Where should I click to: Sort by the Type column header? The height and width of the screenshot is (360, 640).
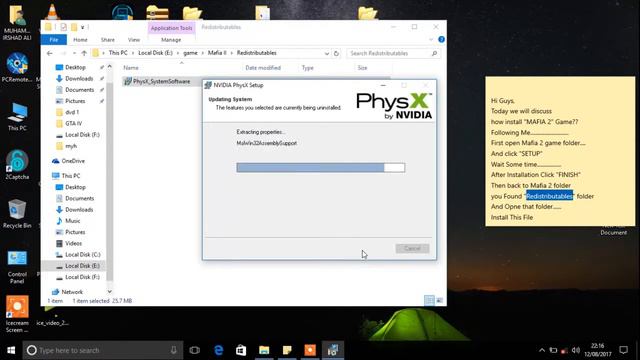click(x=307, y=68)
